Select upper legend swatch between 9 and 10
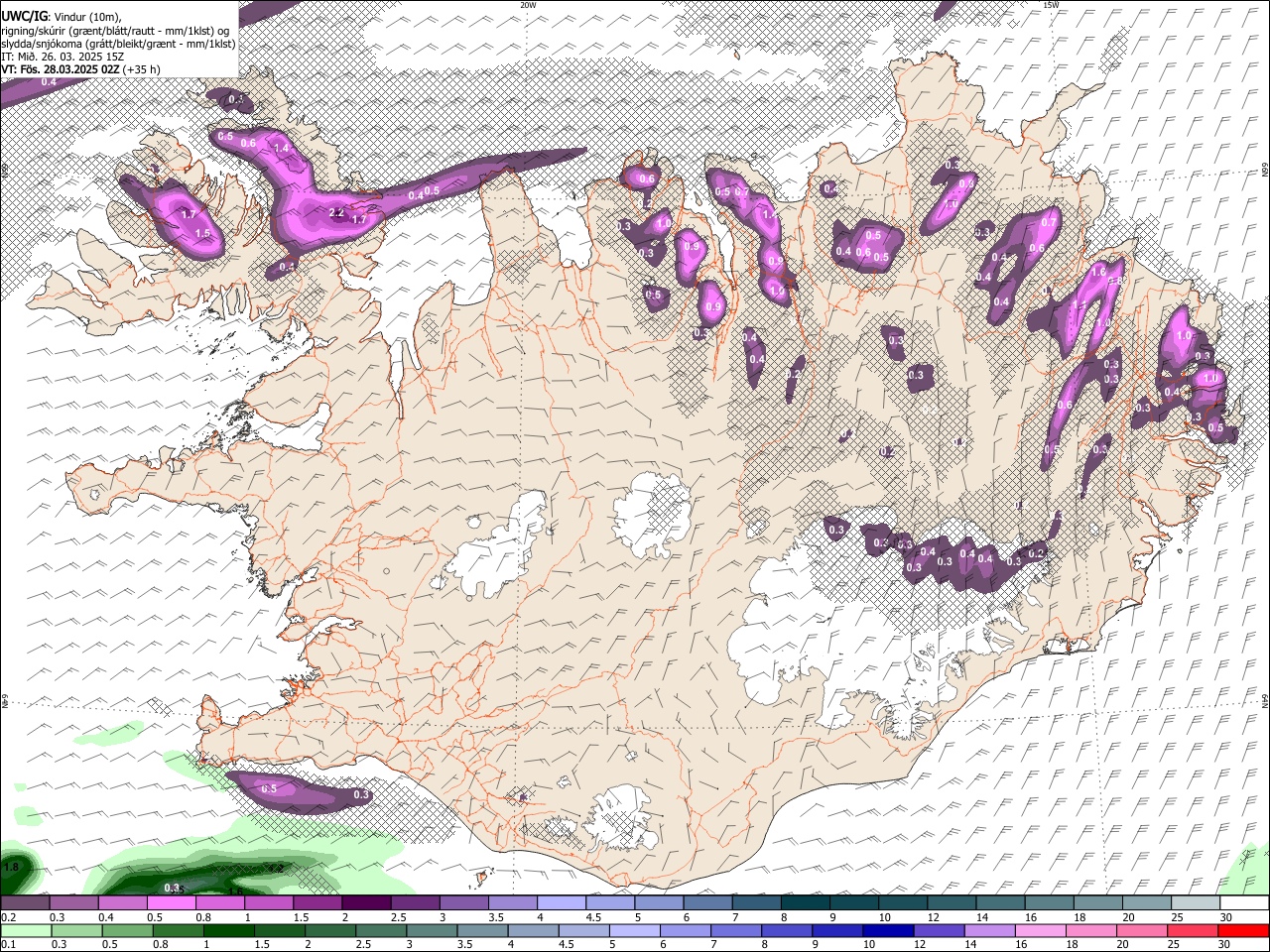This screenshot has height=952, width=1270. (854, 903)
